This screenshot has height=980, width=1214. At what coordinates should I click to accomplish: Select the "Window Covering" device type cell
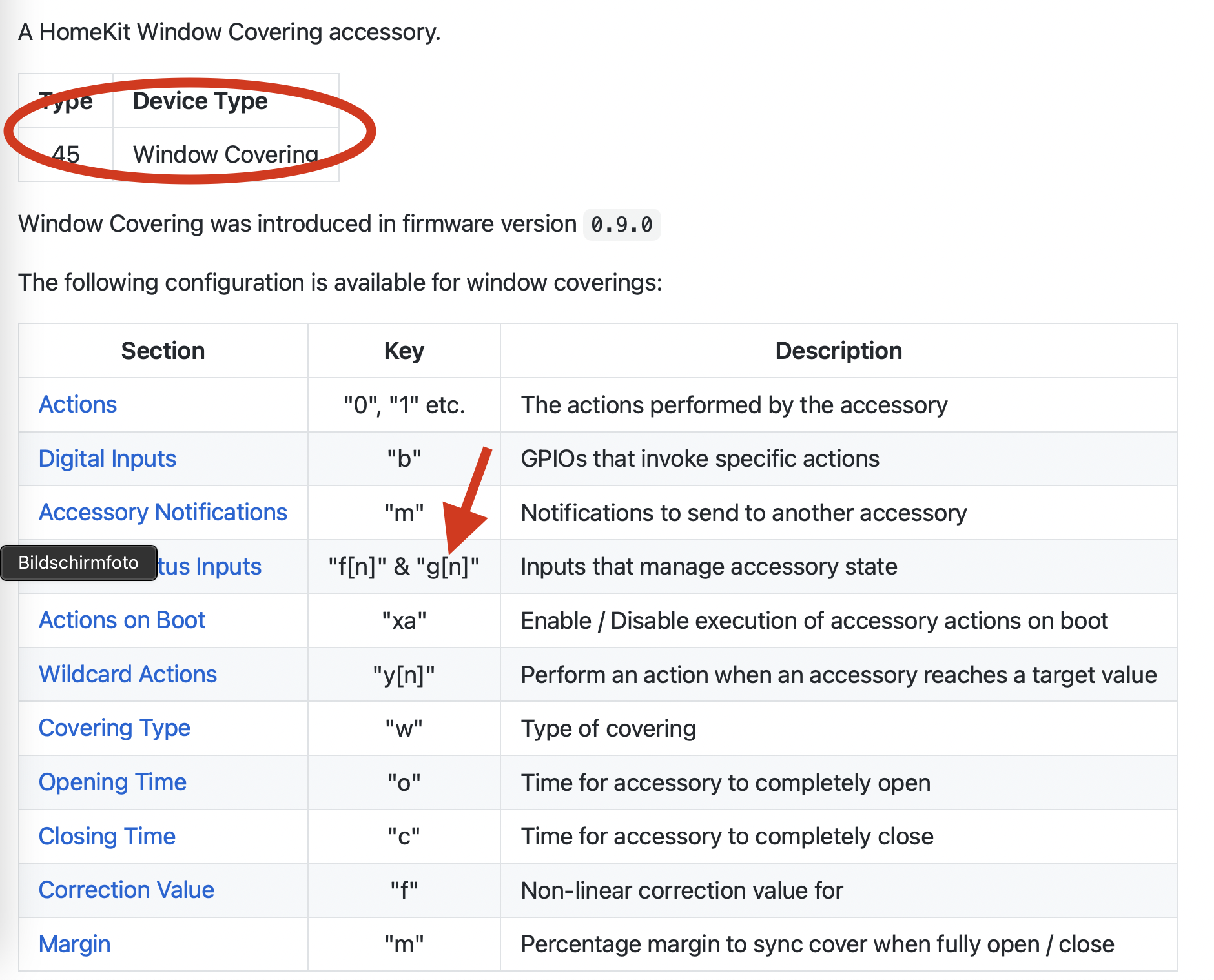tap(225, 155)
